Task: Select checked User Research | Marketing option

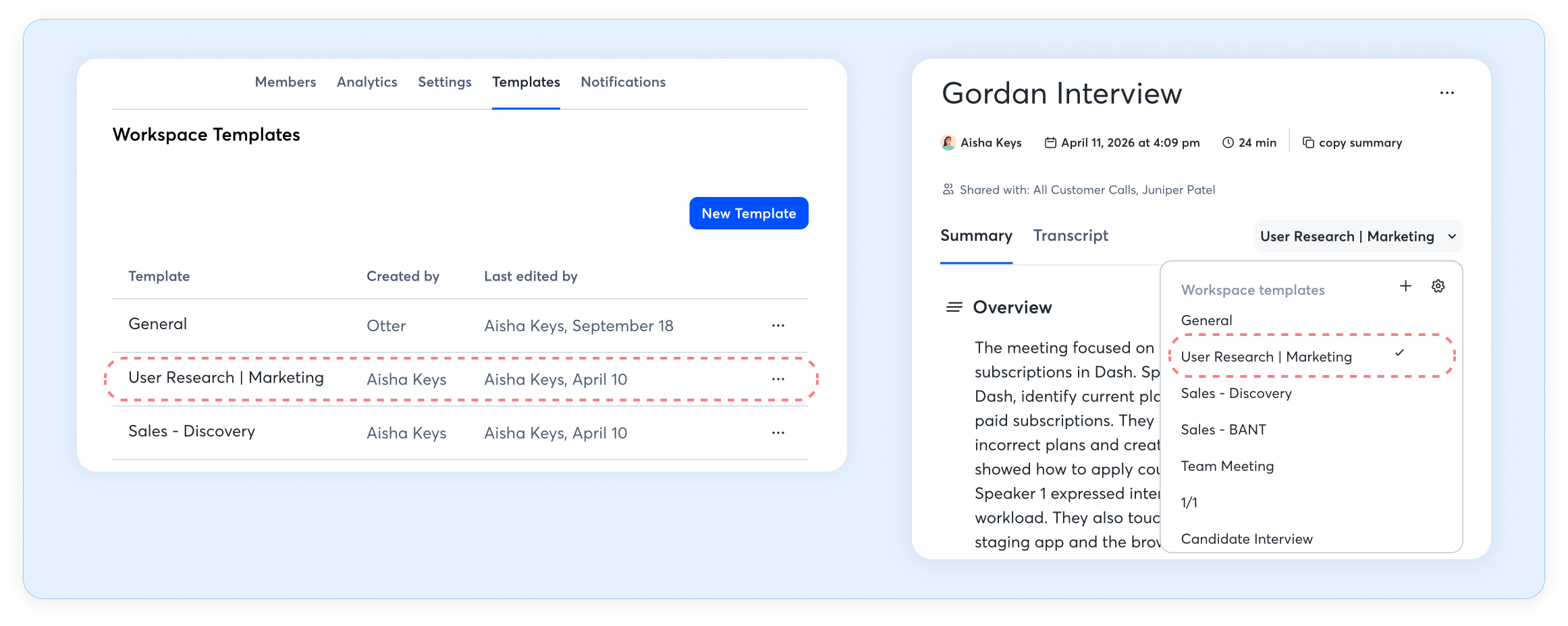Action: (x=1266, y=357)
